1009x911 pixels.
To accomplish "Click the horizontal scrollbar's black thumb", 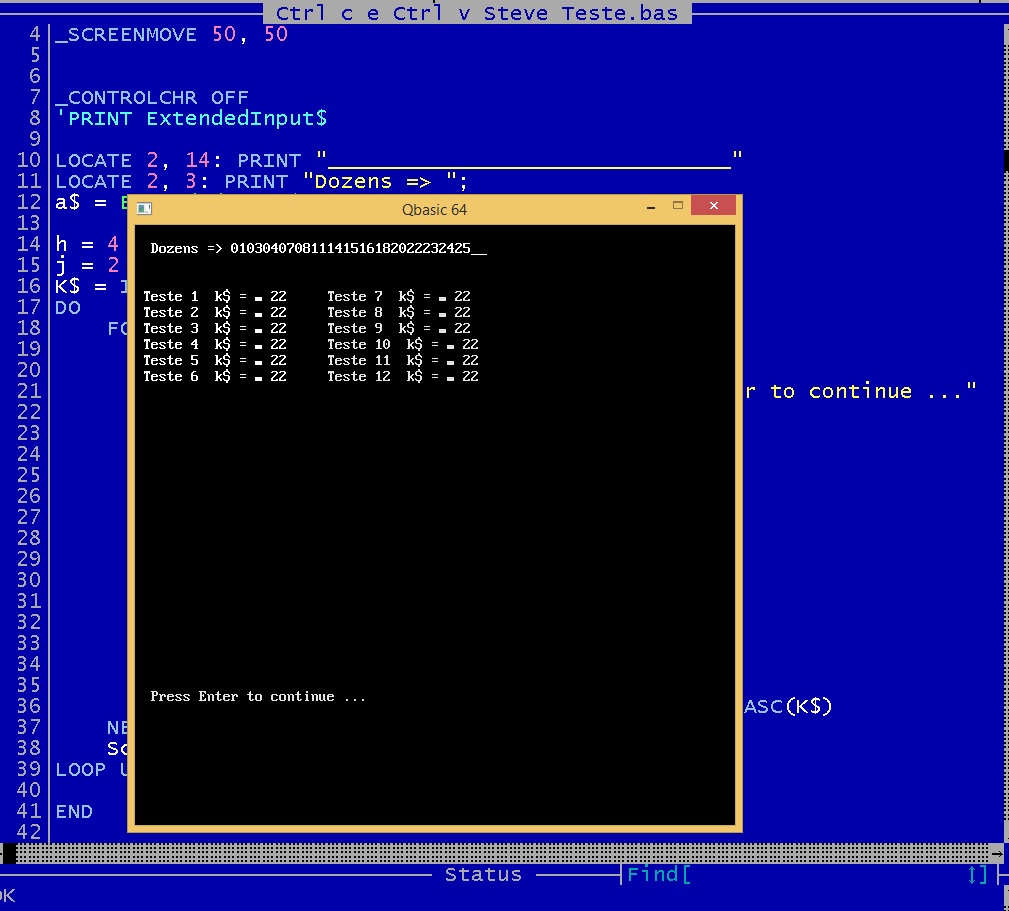I will (9, 853).
